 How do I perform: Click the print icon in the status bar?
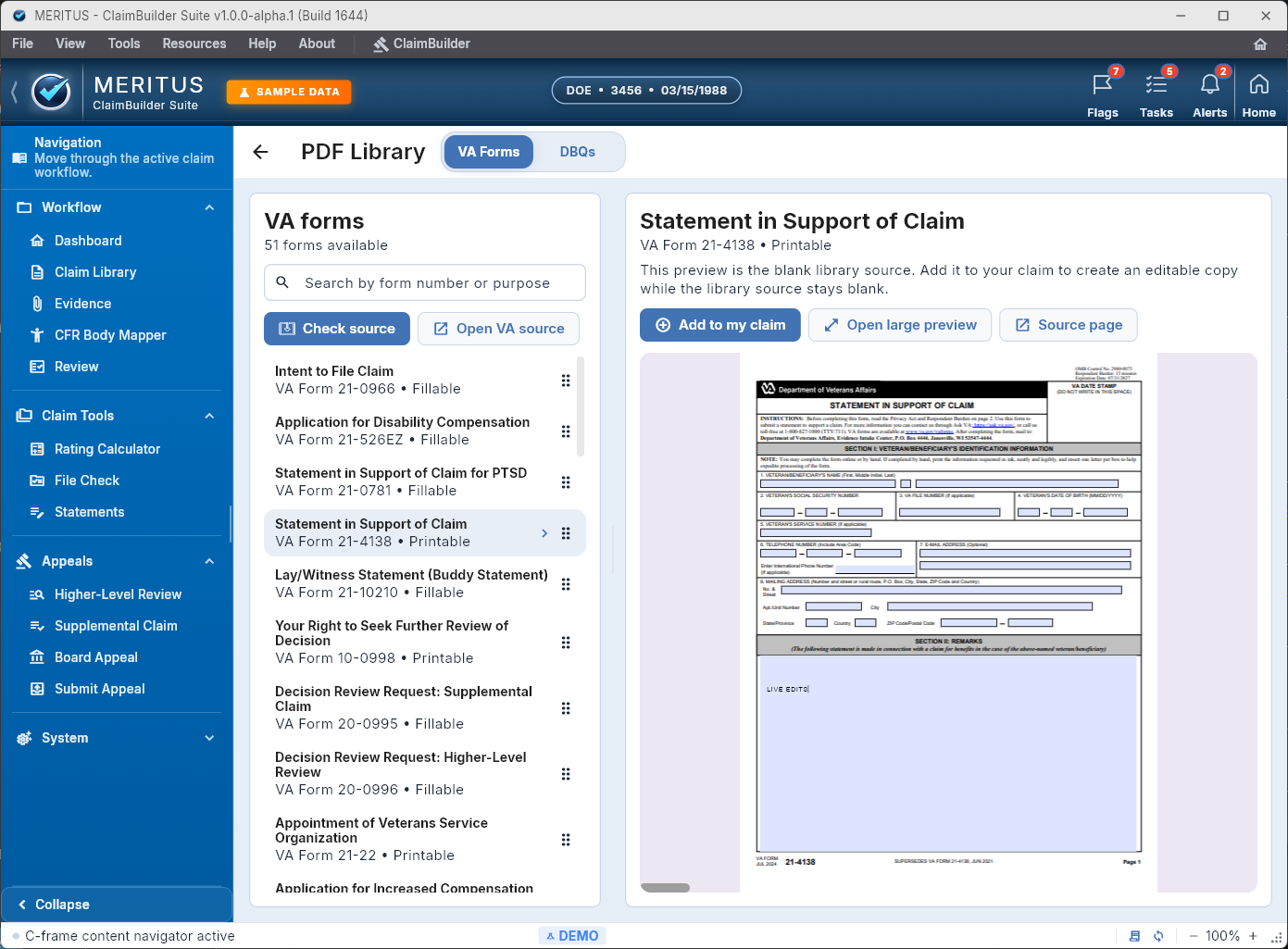[x=1134, y=935]
